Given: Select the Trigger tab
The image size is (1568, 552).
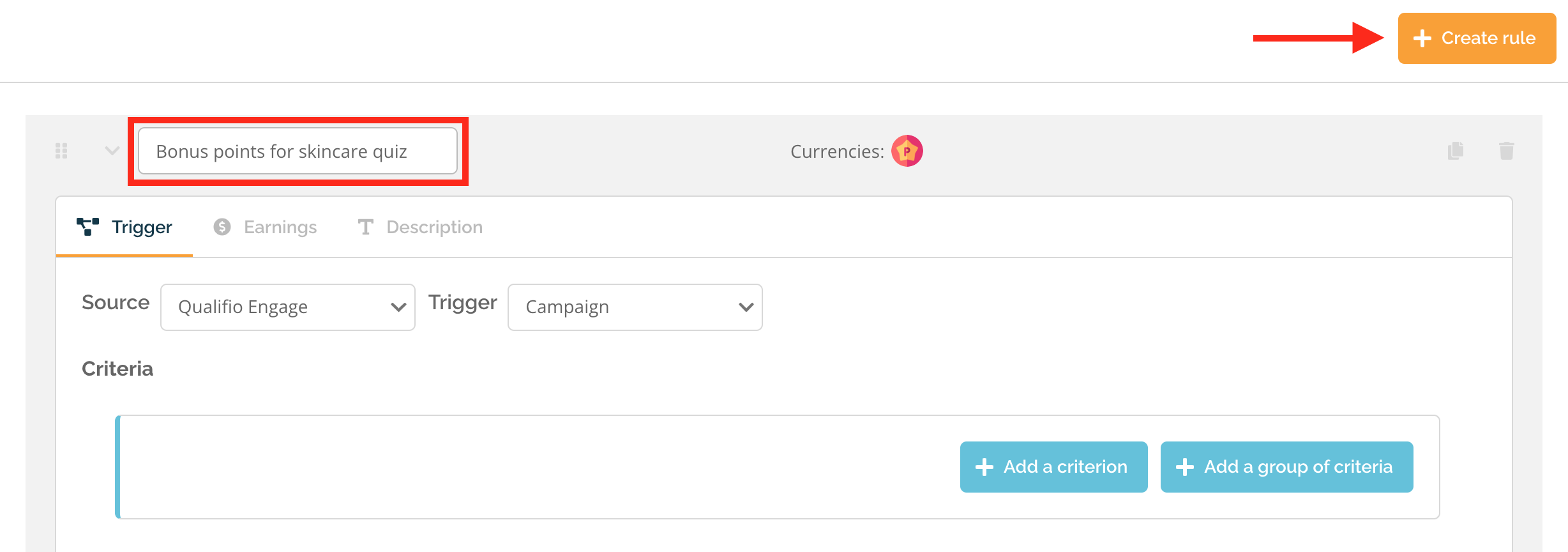Looking at the screenshot, I should pos(124,227).
